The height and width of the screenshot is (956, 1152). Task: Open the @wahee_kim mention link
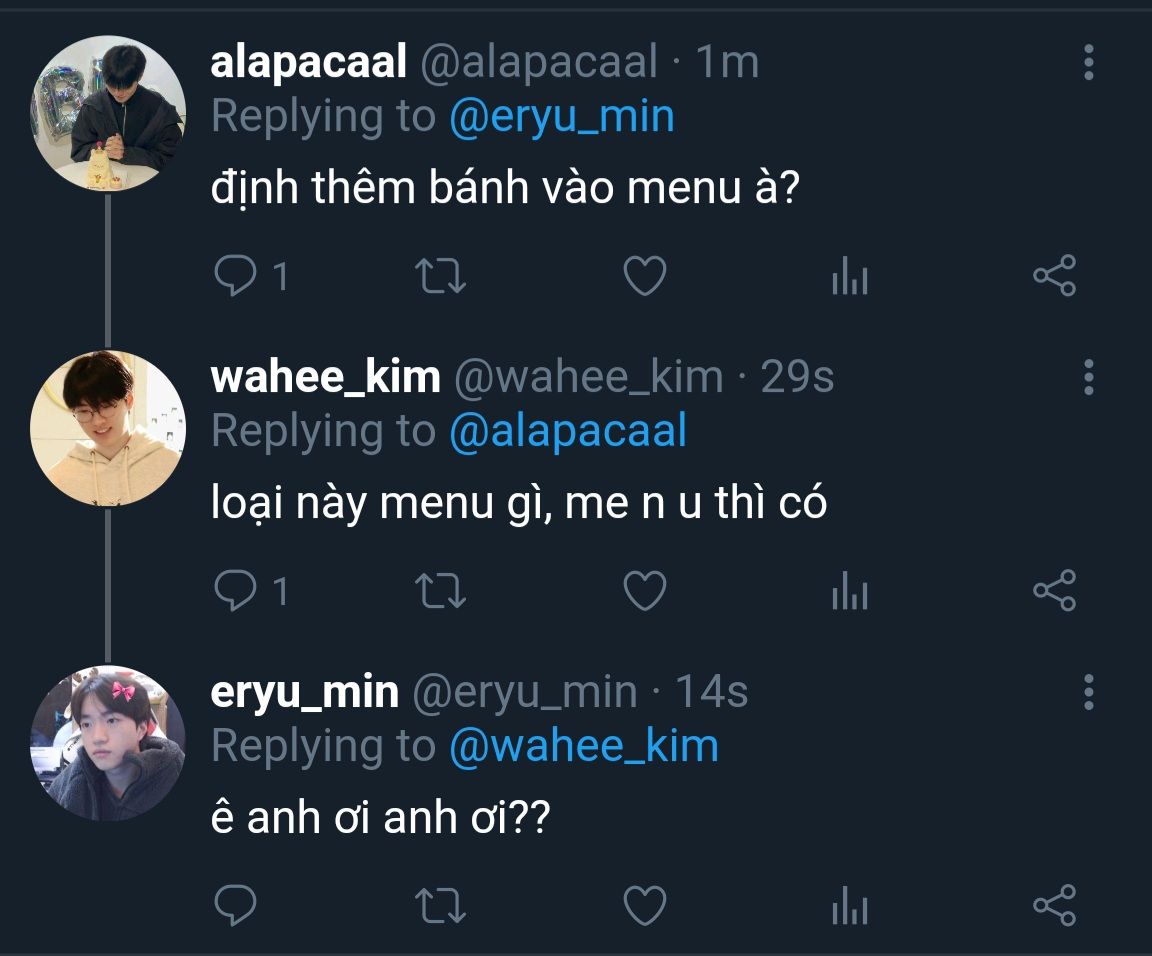click(x=584, y=747)
